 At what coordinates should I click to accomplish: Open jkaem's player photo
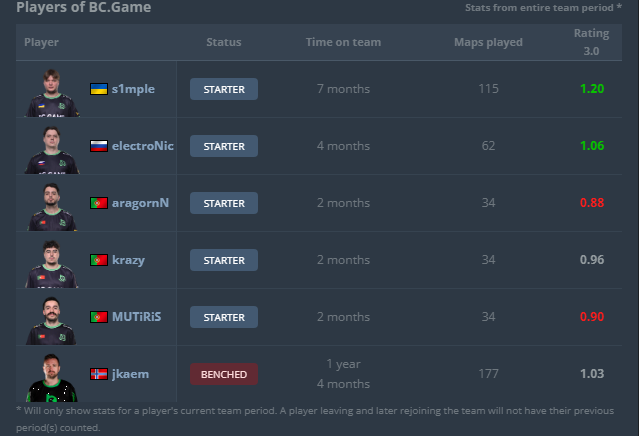point(51,378)
